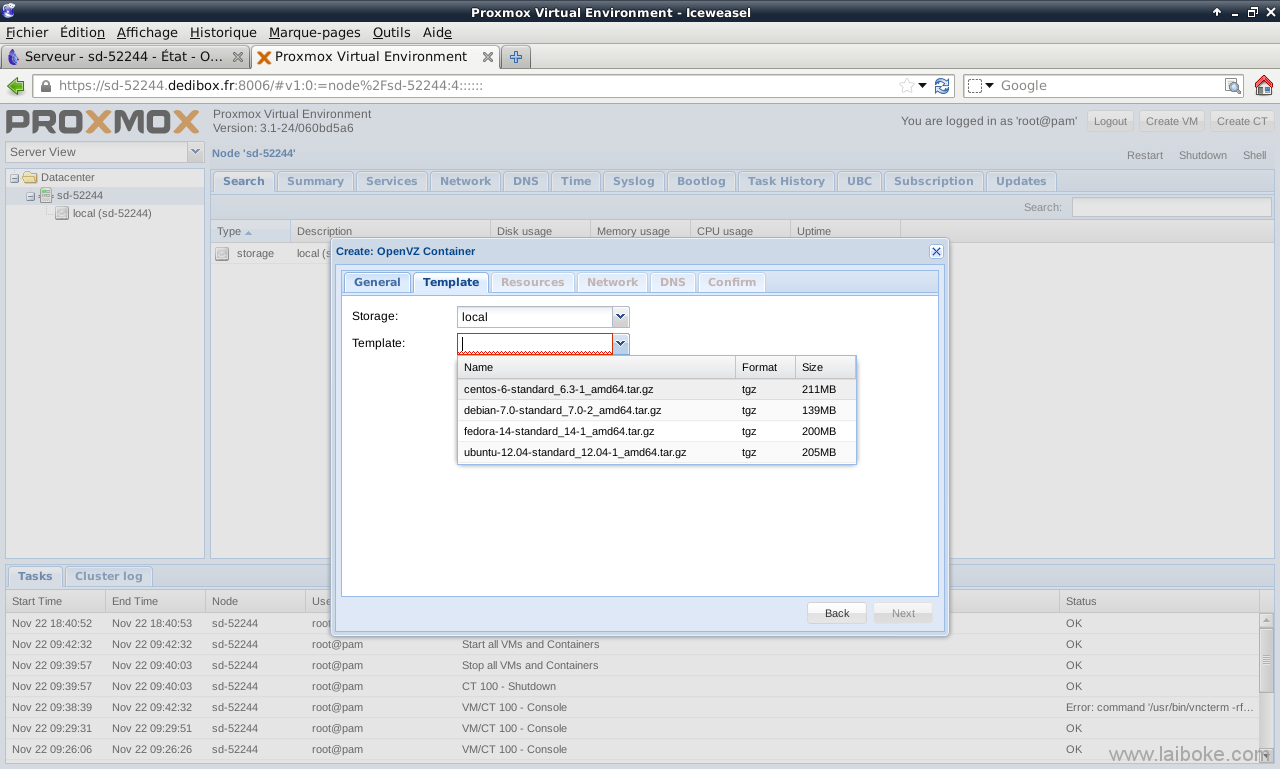Click the Template input field
The width and height of the screenshot is (1280, 769).
(x=535, y=344)
